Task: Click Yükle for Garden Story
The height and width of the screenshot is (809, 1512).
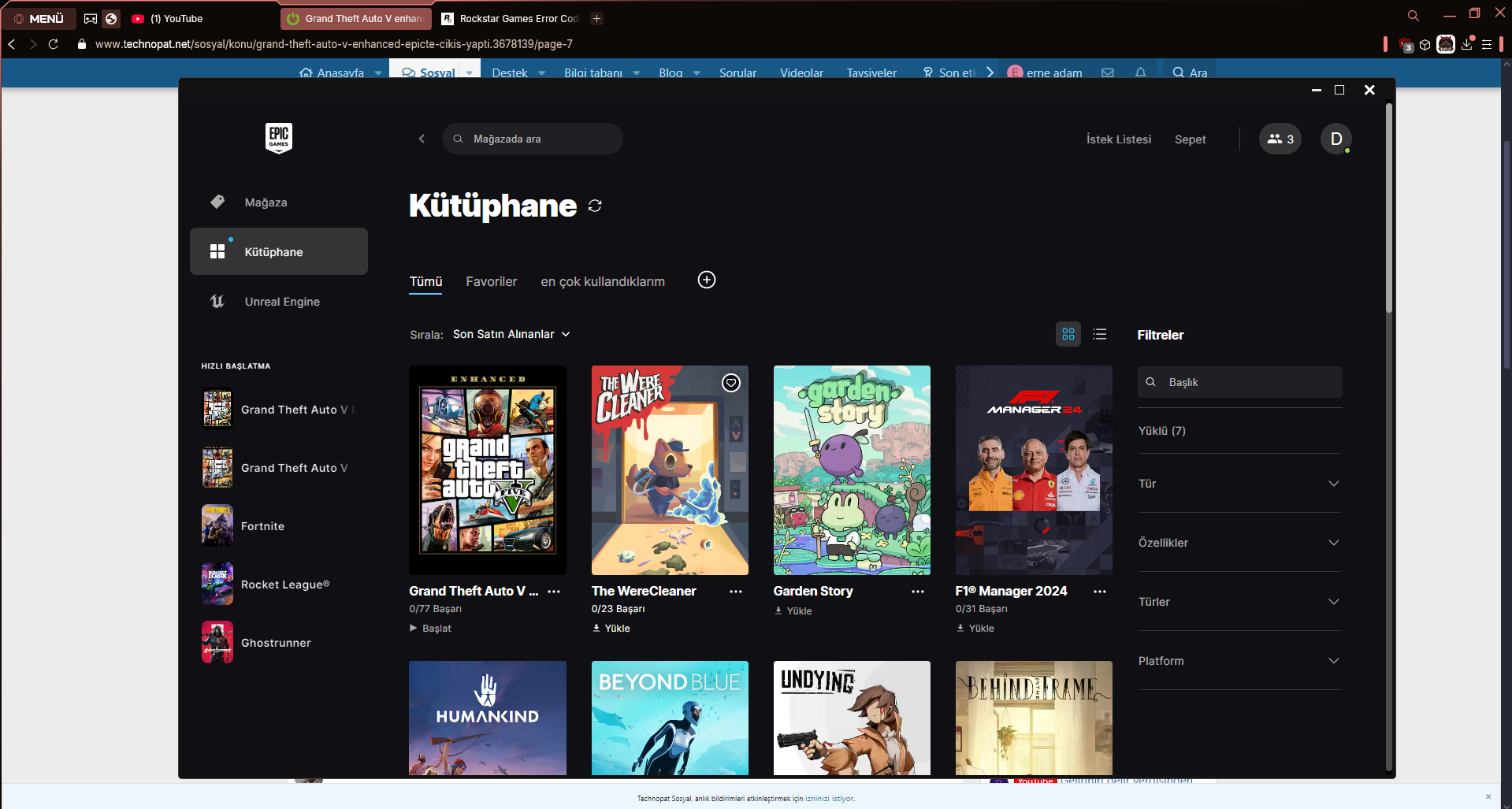Action: point(793,611)
